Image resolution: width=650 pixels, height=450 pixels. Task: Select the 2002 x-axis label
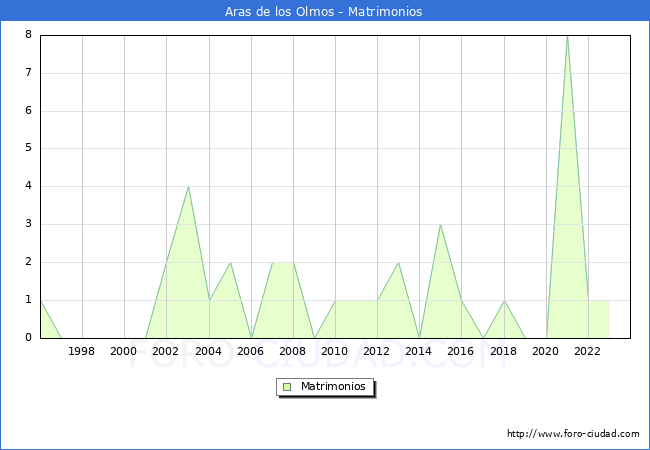tap(166, 351)
